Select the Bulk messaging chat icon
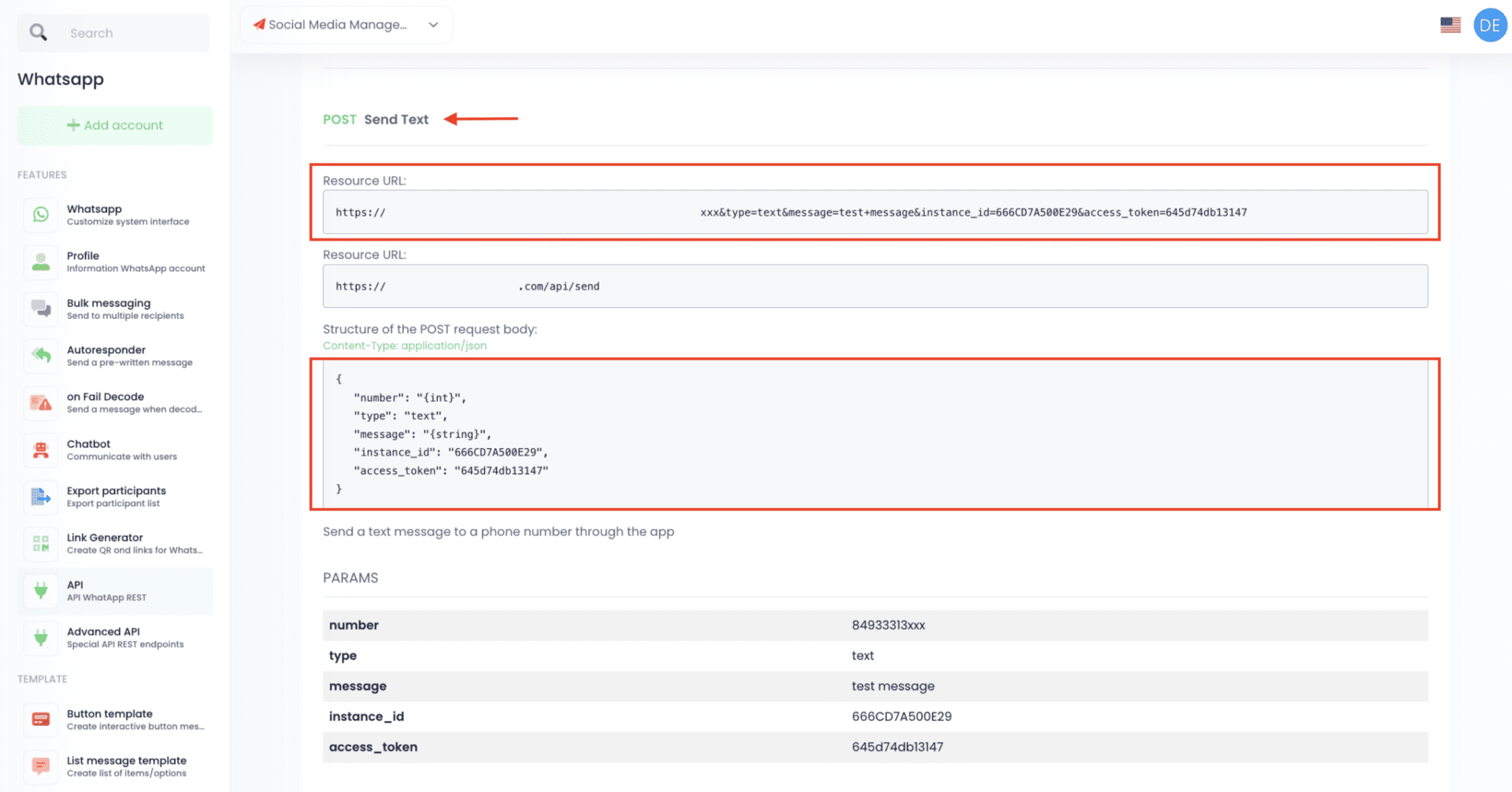This screenshot has height=792, width=1512. pos(41,309)
